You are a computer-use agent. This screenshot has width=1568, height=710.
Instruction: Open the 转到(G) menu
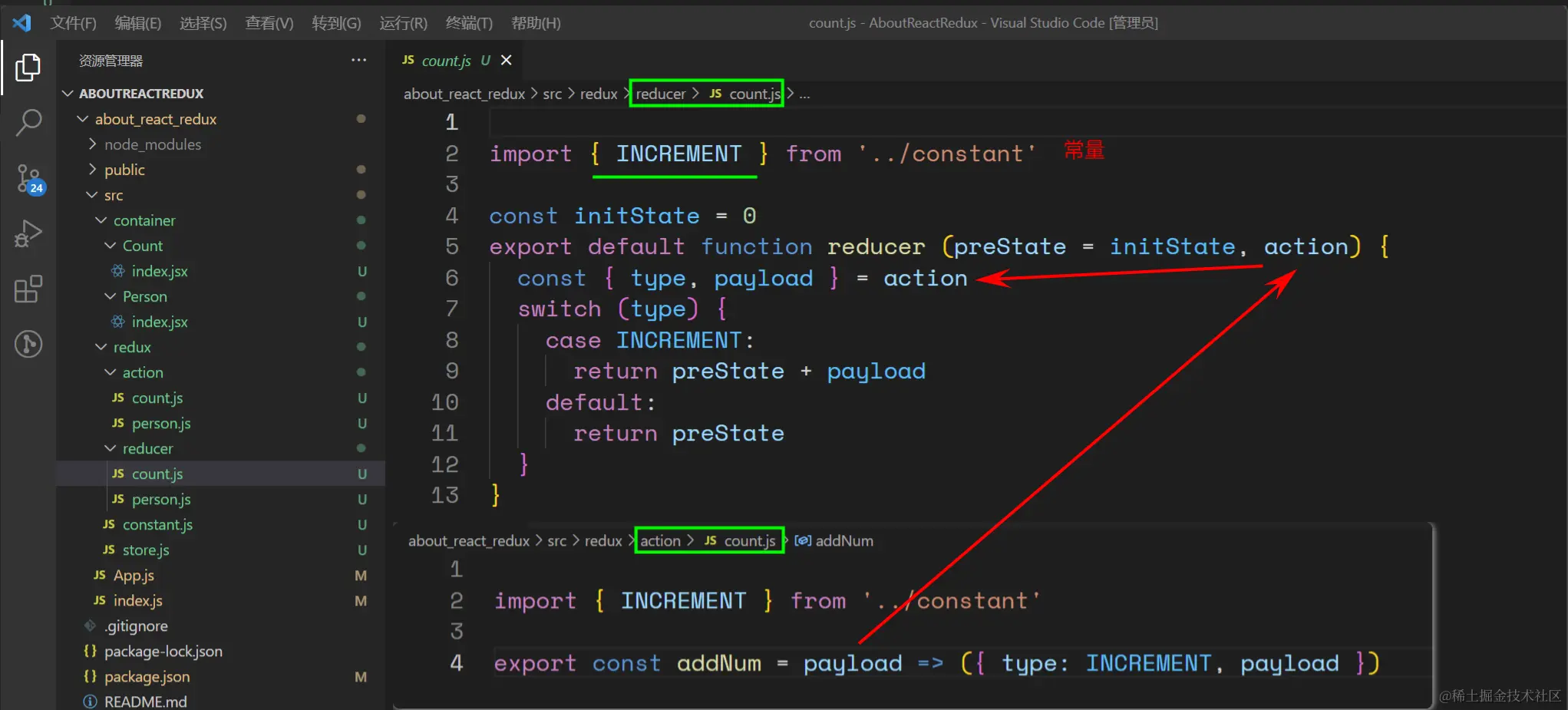[x=336, y=23]
